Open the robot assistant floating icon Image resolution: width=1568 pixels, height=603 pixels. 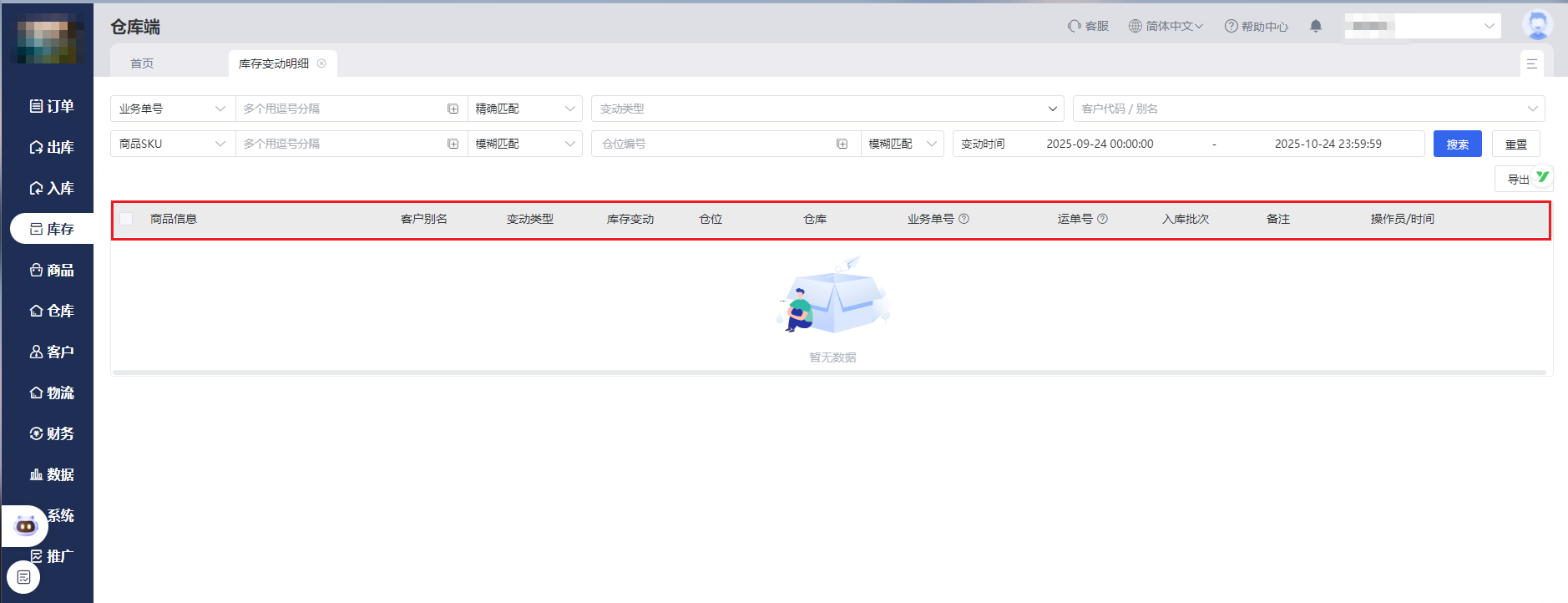26,526
